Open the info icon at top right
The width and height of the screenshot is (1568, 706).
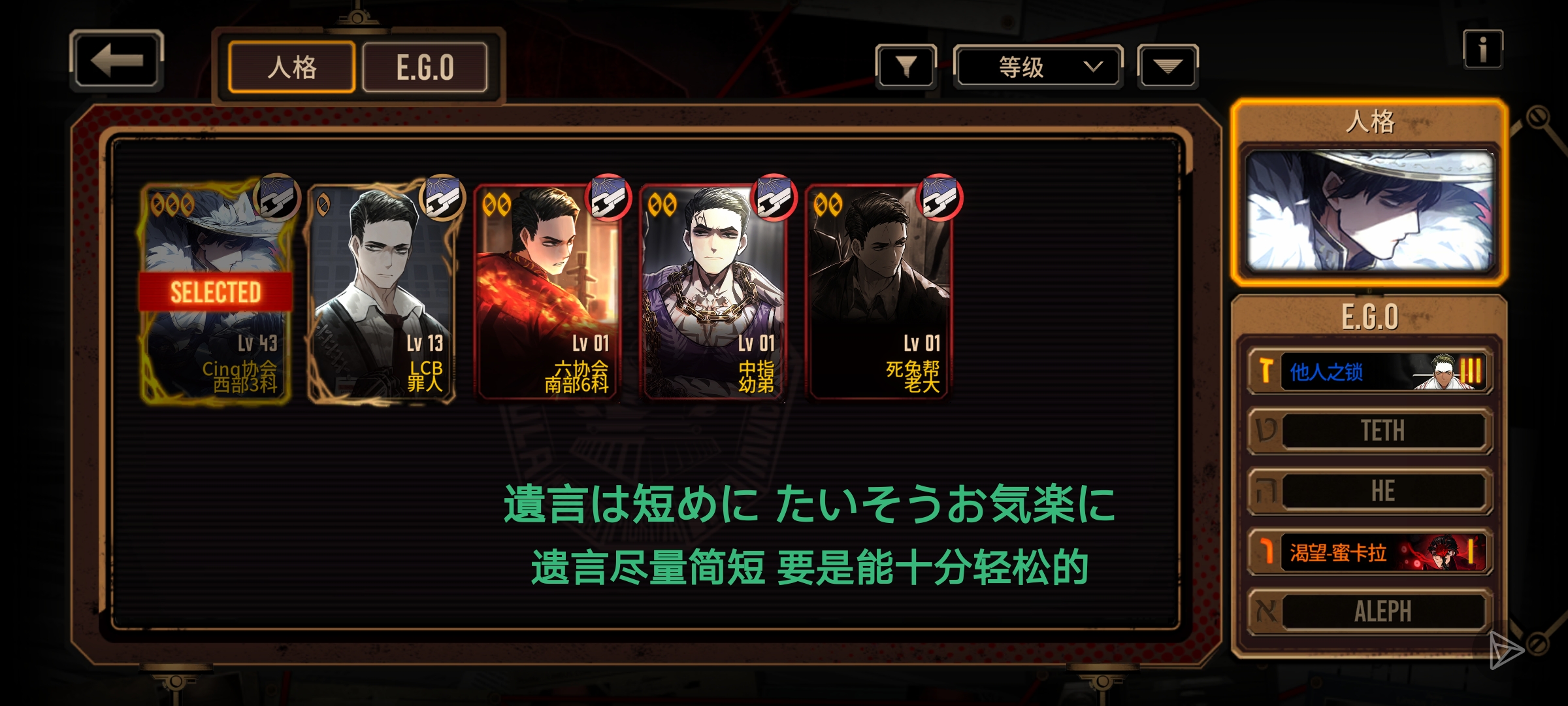pos(1482,49)
